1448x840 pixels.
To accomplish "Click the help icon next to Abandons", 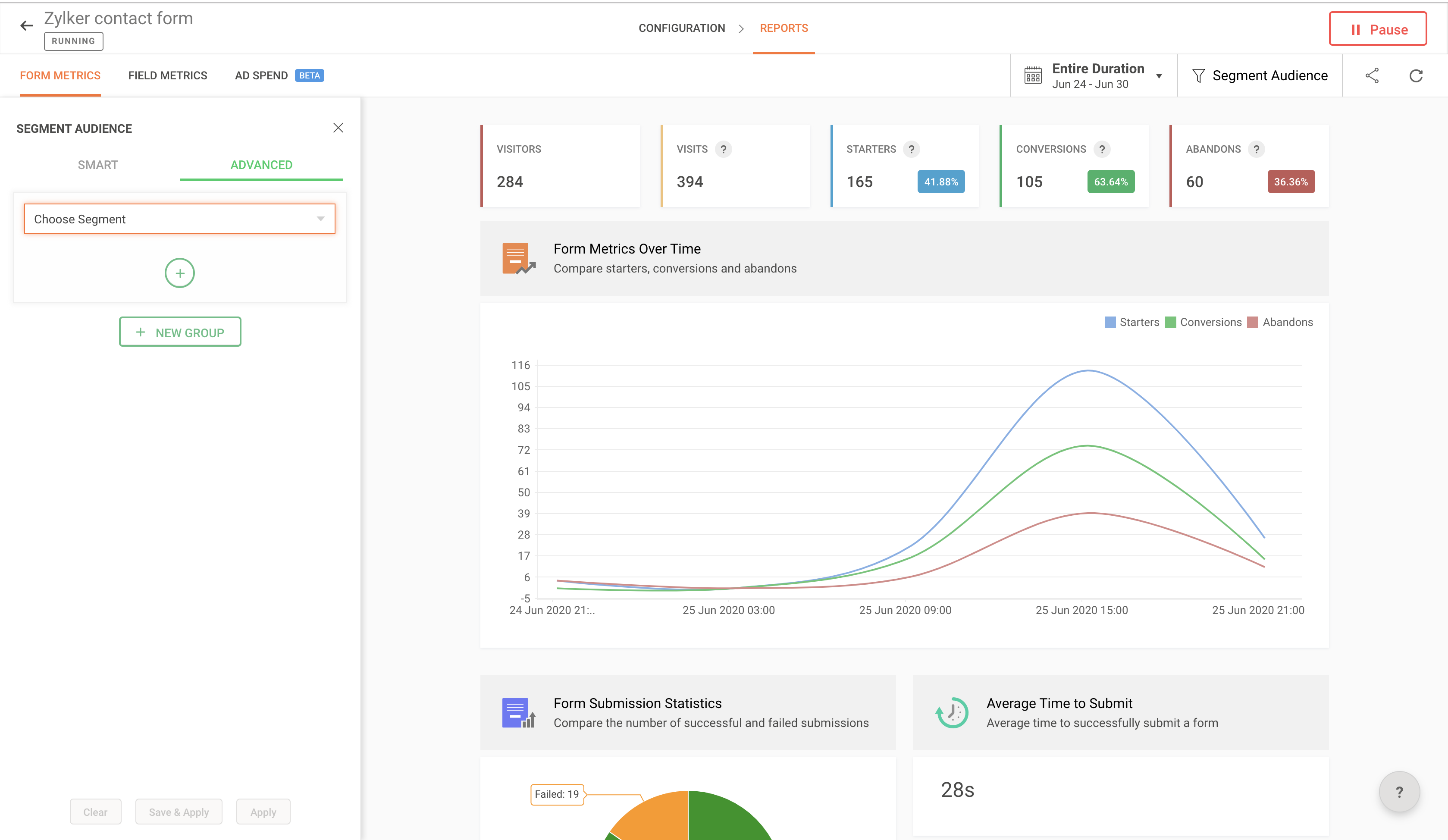I will pos(1257,149).
